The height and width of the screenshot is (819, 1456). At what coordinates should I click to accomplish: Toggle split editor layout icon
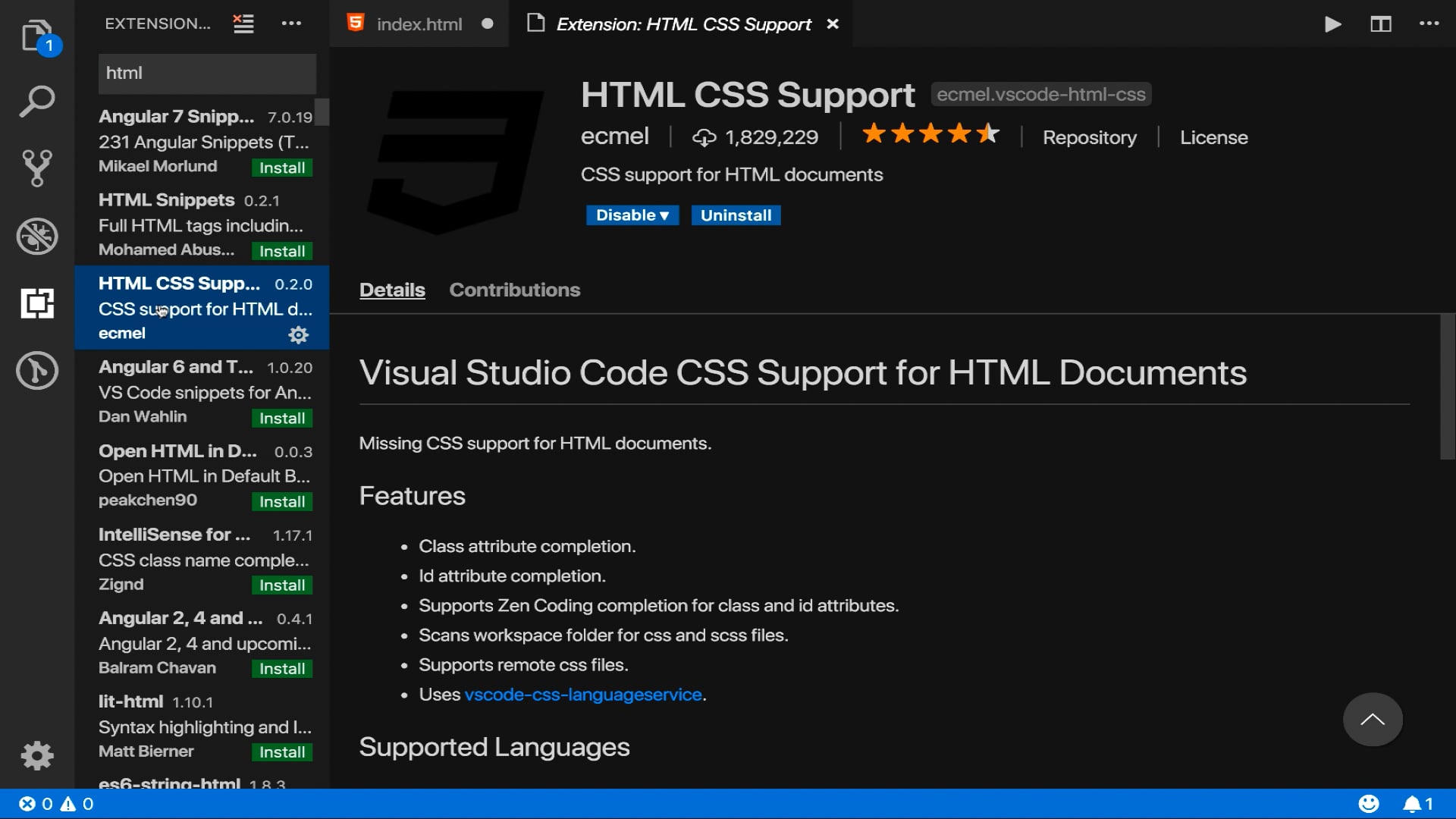[1380, 24]
